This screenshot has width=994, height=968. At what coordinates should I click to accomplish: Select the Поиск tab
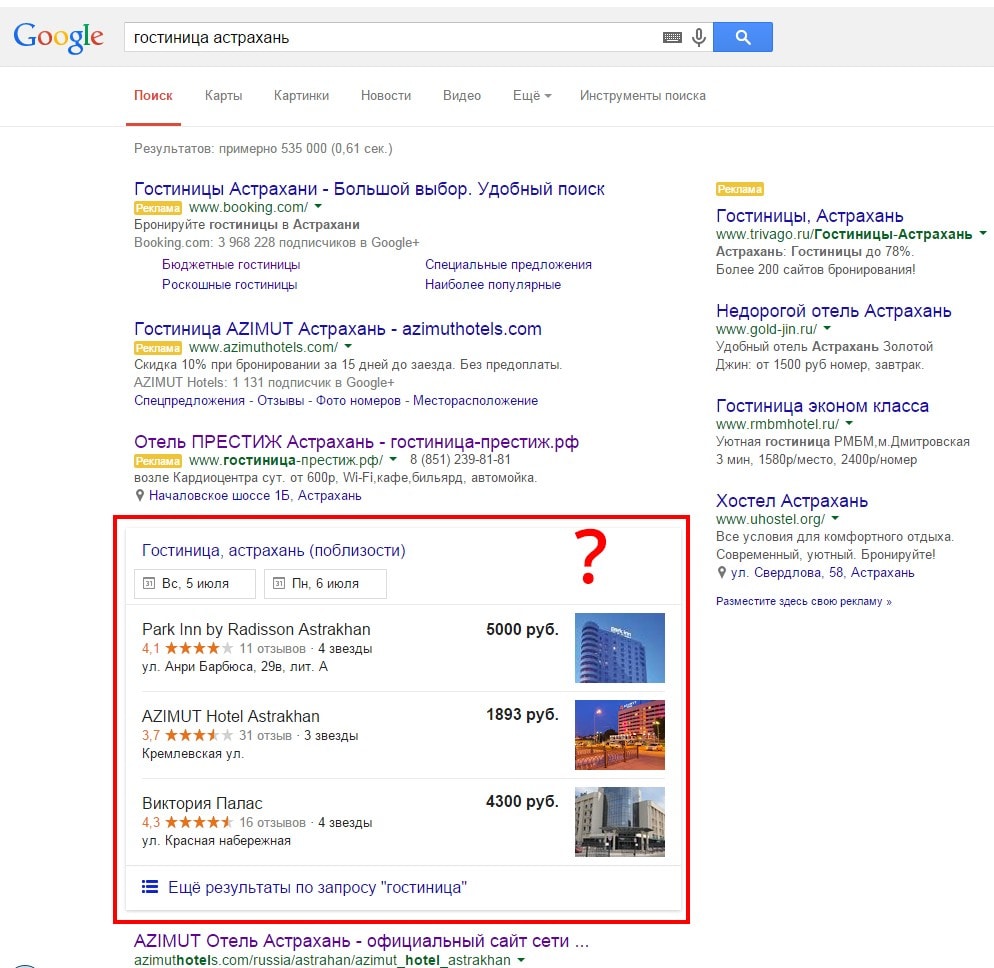(153, 96)
